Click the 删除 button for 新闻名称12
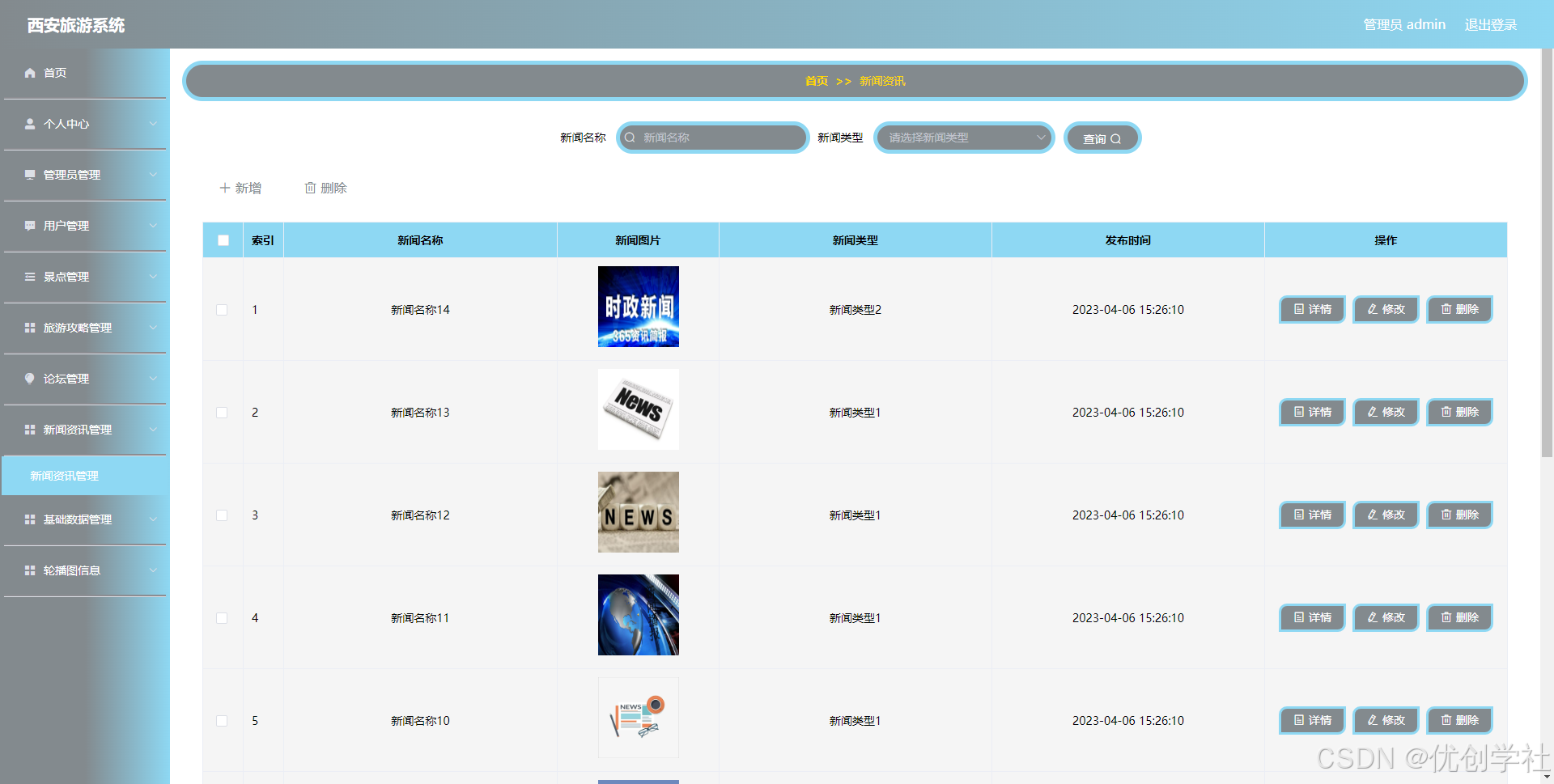The height and width of the screenshot is (784, 1554). coord(1459,515)
